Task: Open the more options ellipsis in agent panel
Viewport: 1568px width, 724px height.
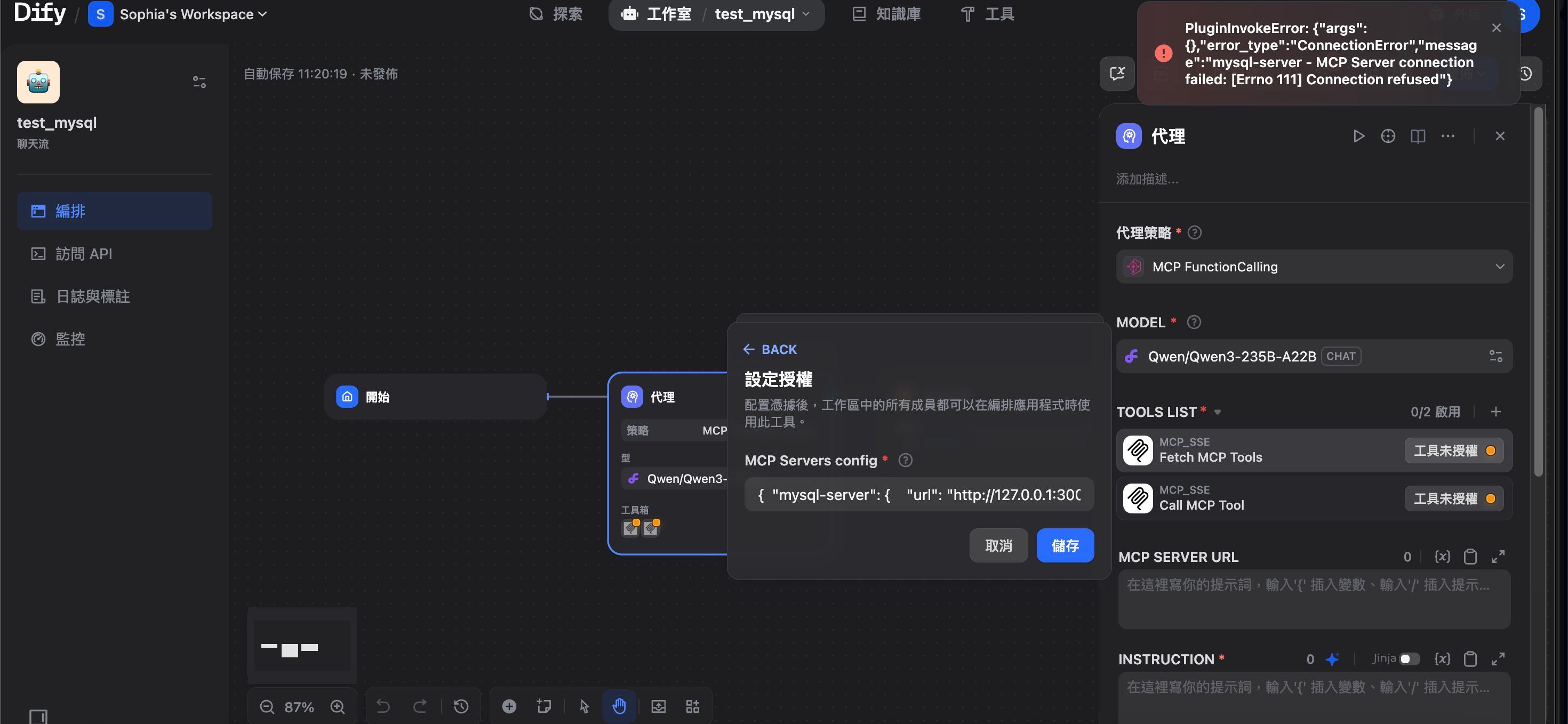Action: (x=1448, y=135)
